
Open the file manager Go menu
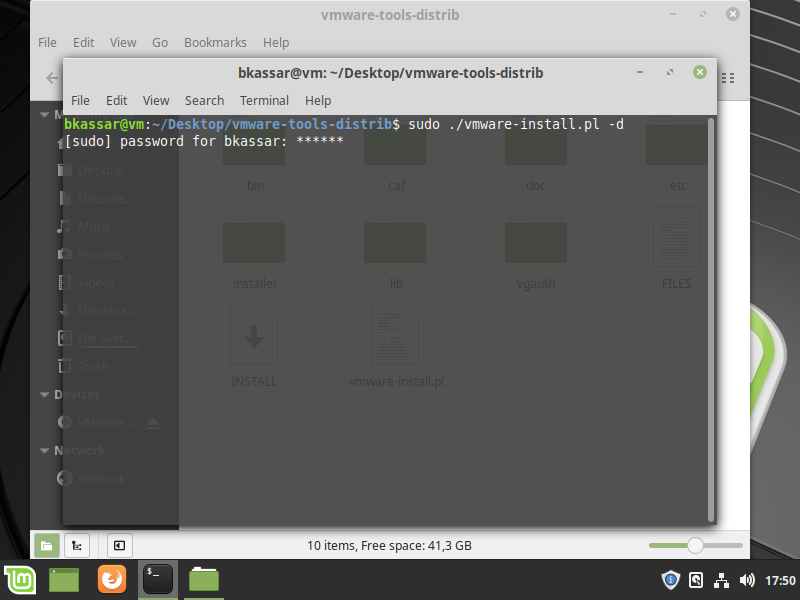(x=160, y=42)
